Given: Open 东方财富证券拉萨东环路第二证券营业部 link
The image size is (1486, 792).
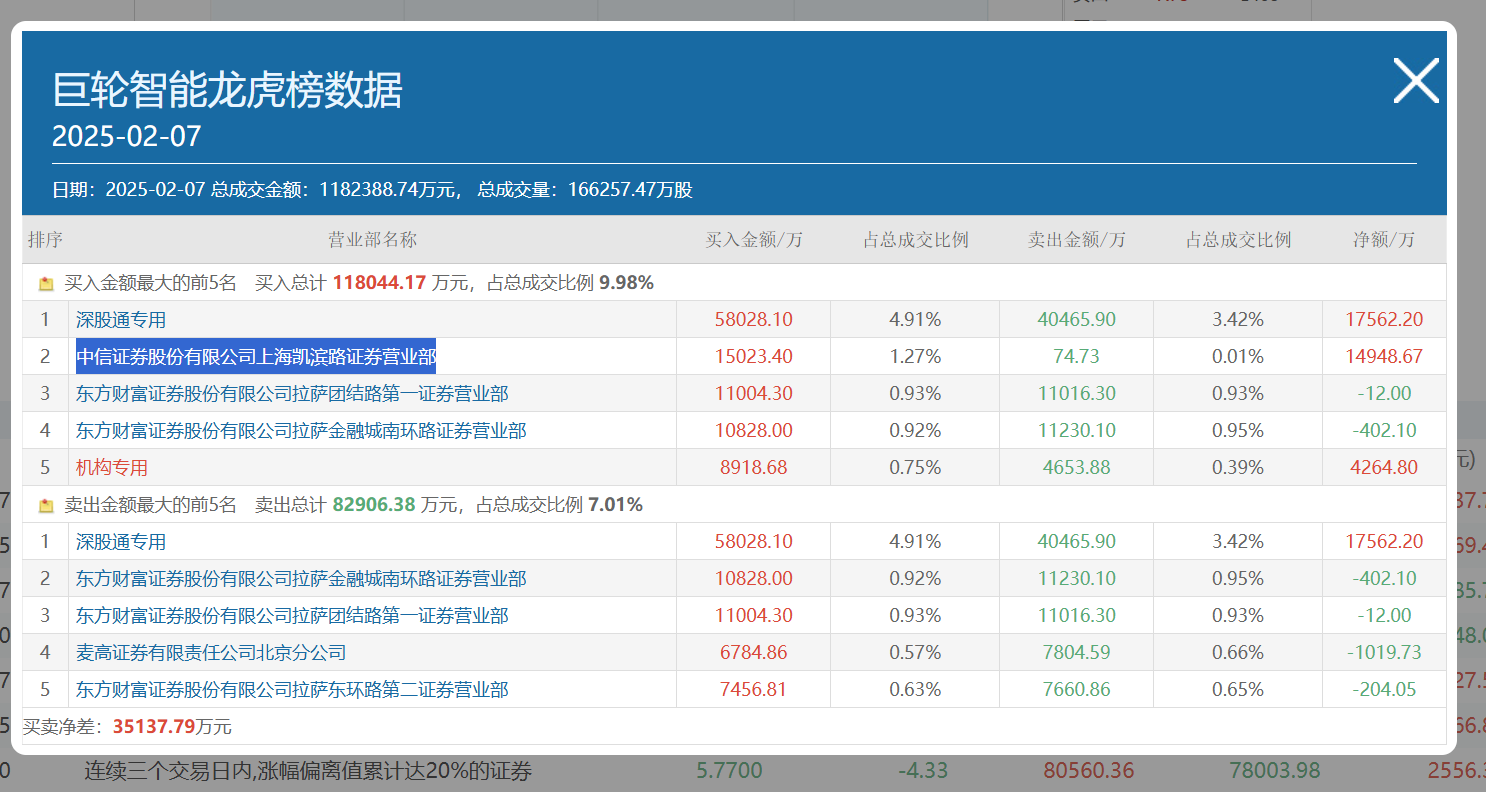Looking at the screenshot, I should point(292,690).
